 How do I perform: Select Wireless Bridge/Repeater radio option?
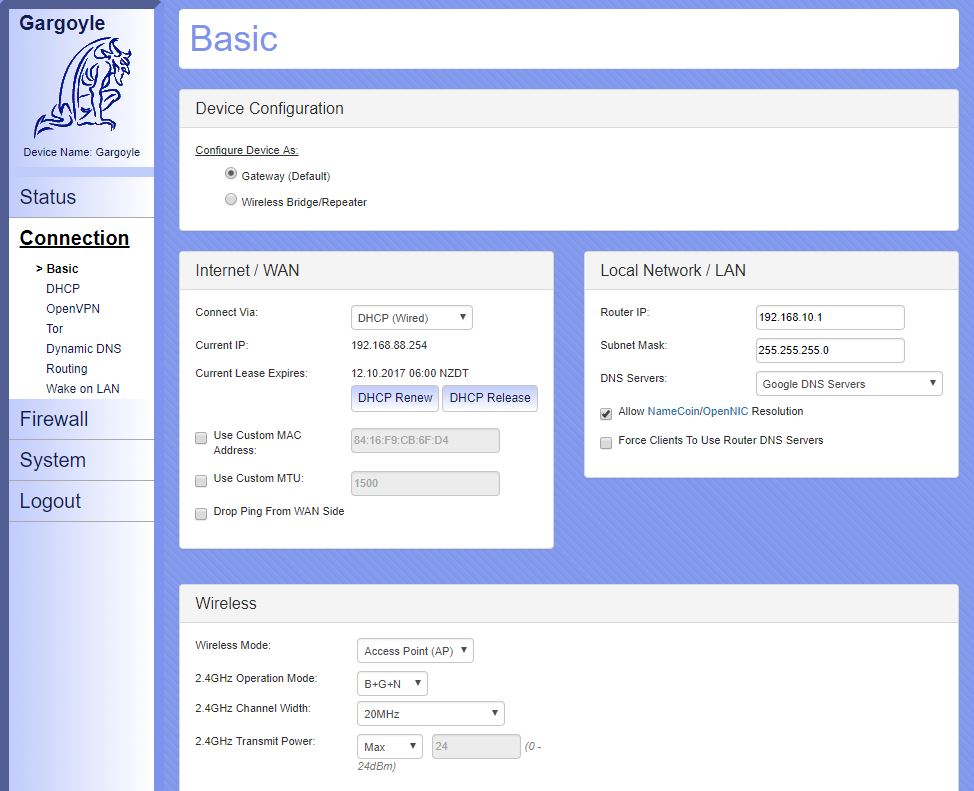(x=232, y=200)
